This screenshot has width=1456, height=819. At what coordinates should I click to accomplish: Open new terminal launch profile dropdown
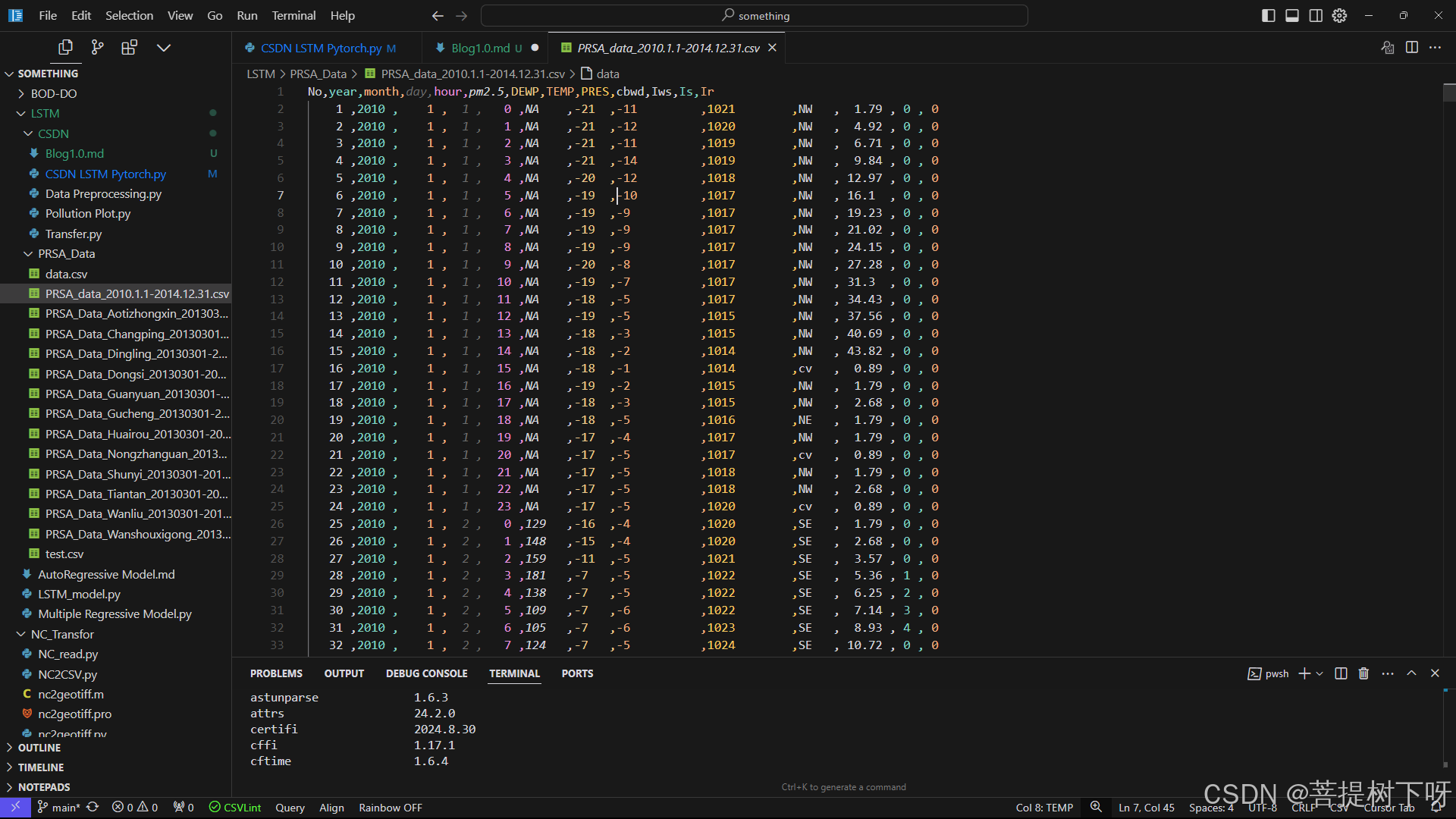pyautogui.click(x=1320, y=673)
